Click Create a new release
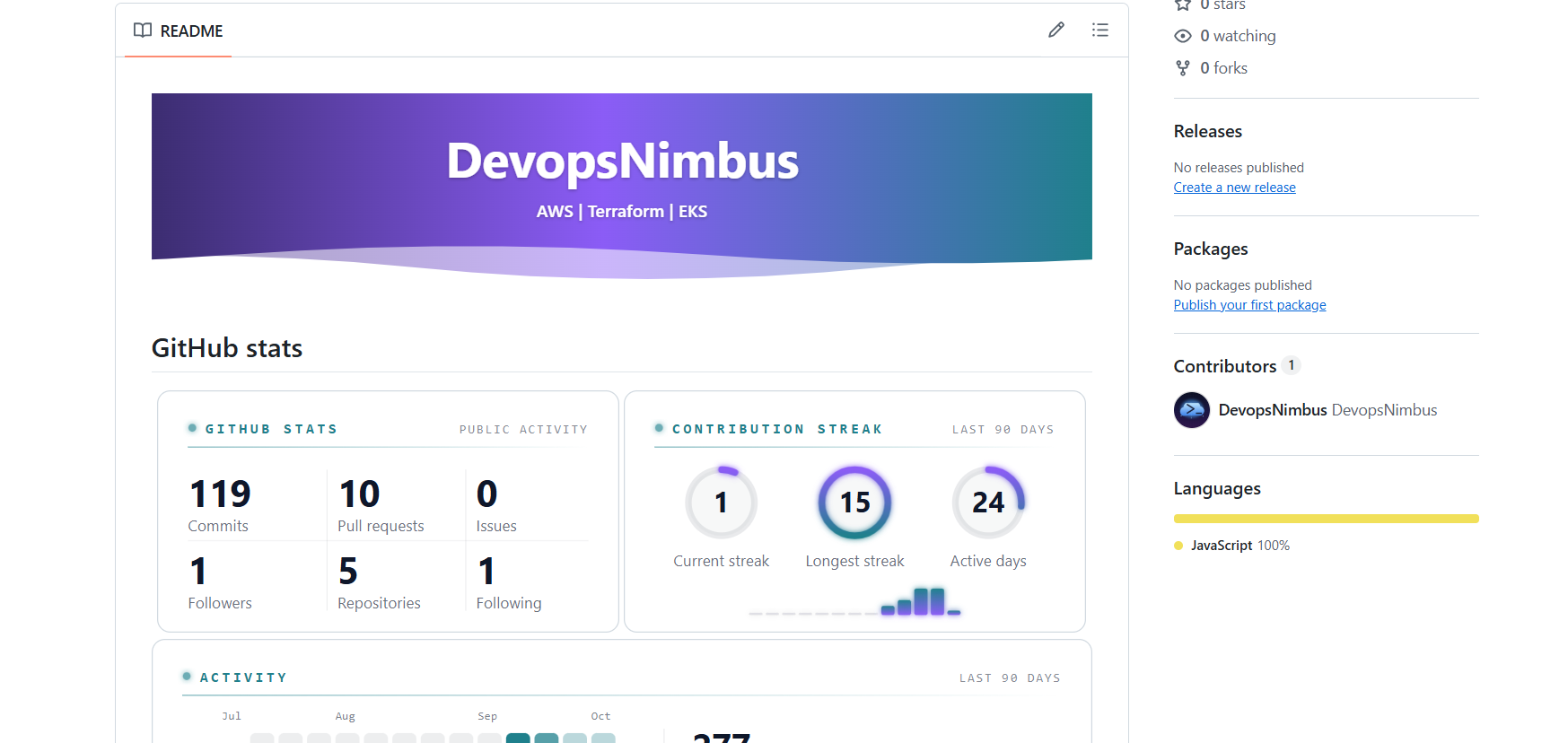Screen dimensions: 1568x743 click(x=1234, y=188)
